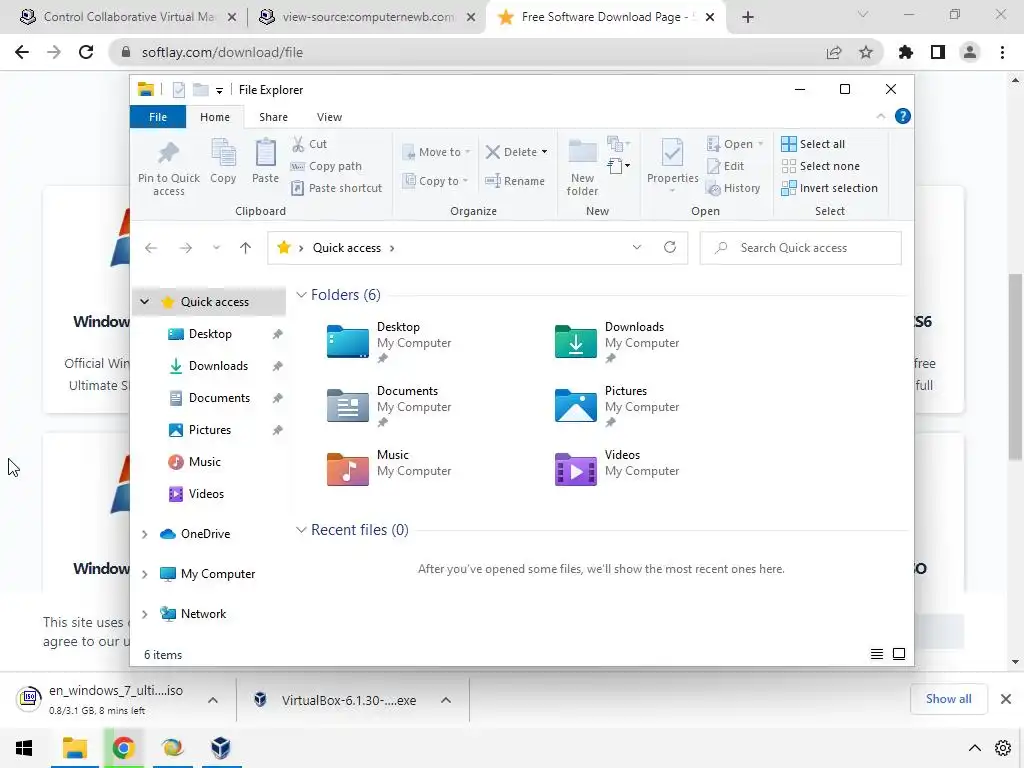Select Videos in the navigation pane

pyautogui.click(x=206, y=494)
